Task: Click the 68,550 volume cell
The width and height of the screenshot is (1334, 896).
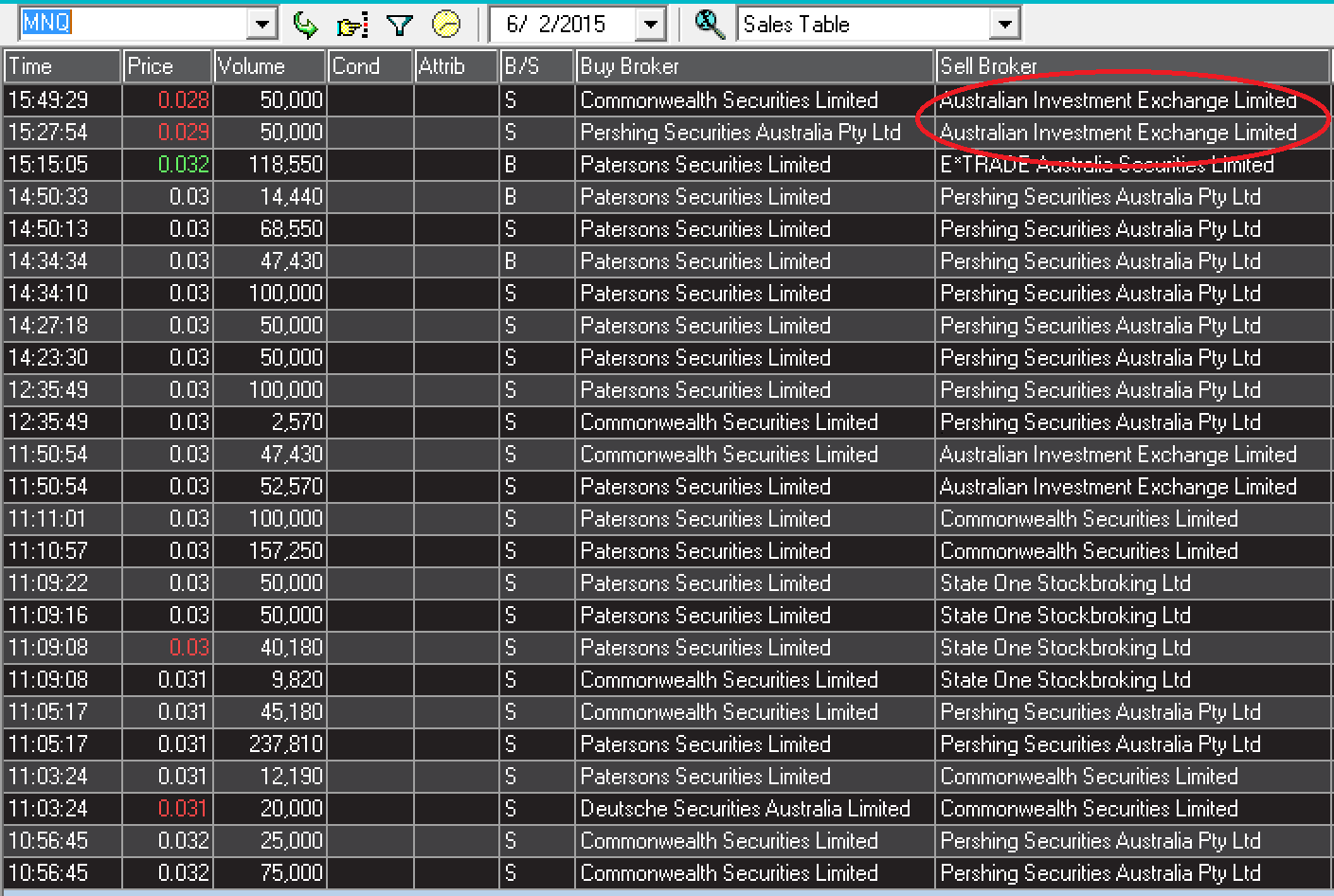Action: tap(270, 229)
